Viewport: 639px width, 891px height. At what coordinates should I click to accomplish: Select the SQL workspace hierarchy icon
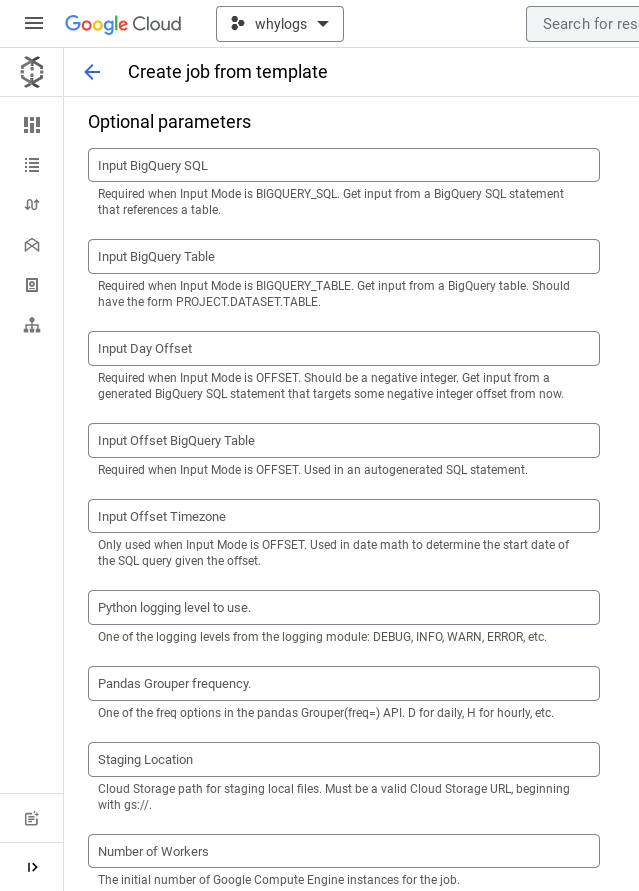point(31,324)
